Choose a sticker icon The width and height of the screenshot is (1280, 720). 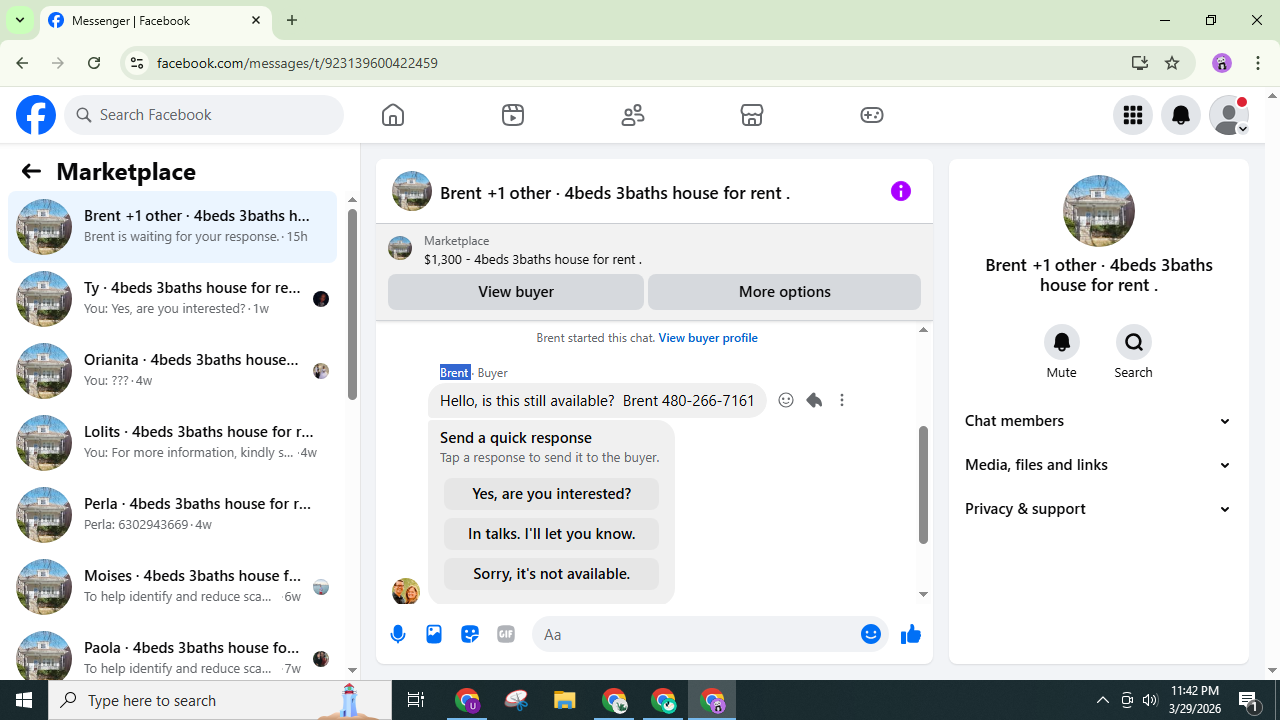[470, 634]
